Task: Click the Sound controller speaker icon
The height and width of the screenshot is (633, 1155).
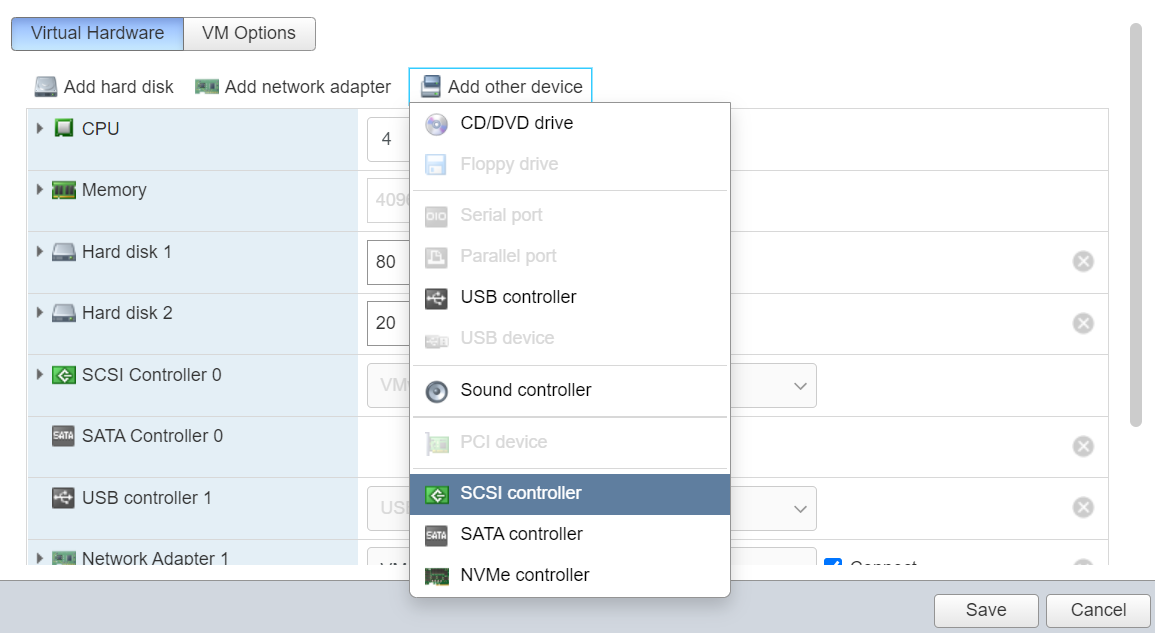Action: (x=436, y=391)
